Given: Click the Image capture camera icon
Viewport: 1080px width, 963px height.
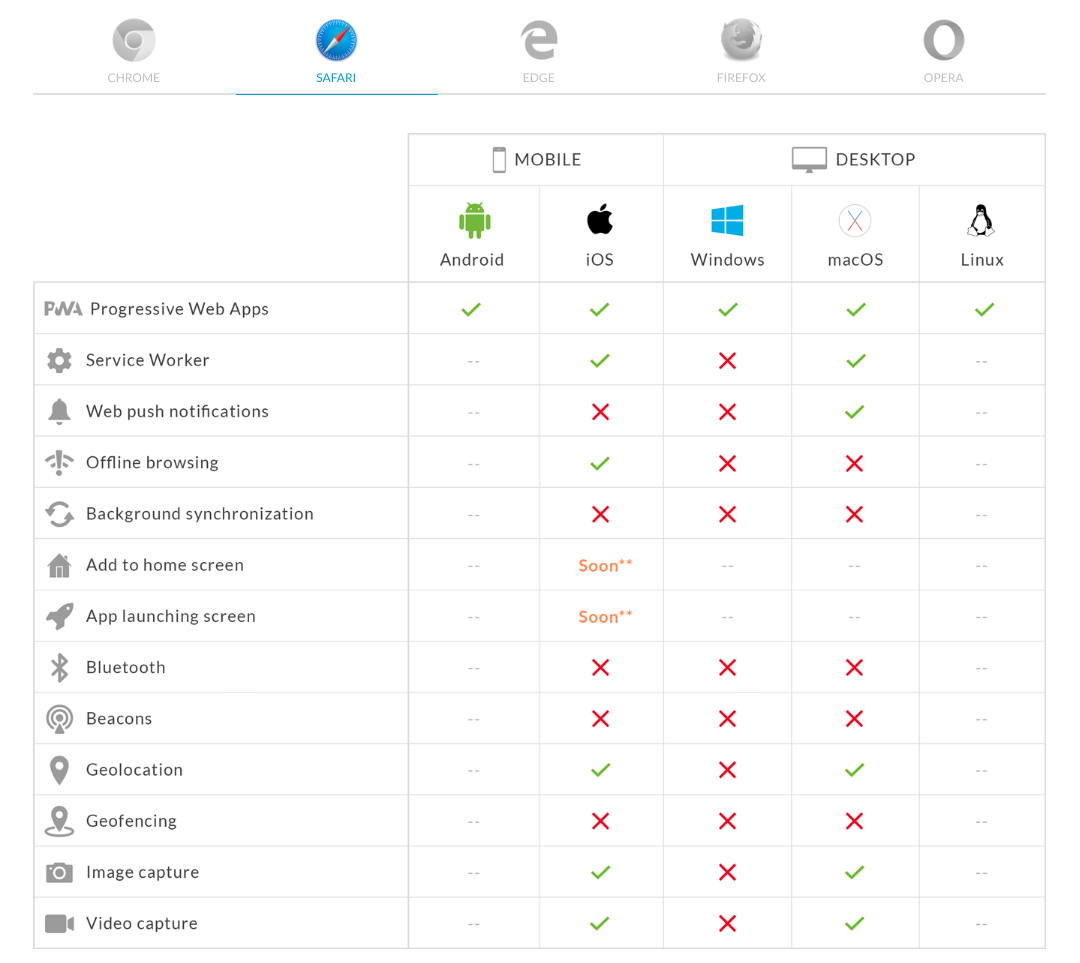Looking at the screenshot, I should pos(59,873).
